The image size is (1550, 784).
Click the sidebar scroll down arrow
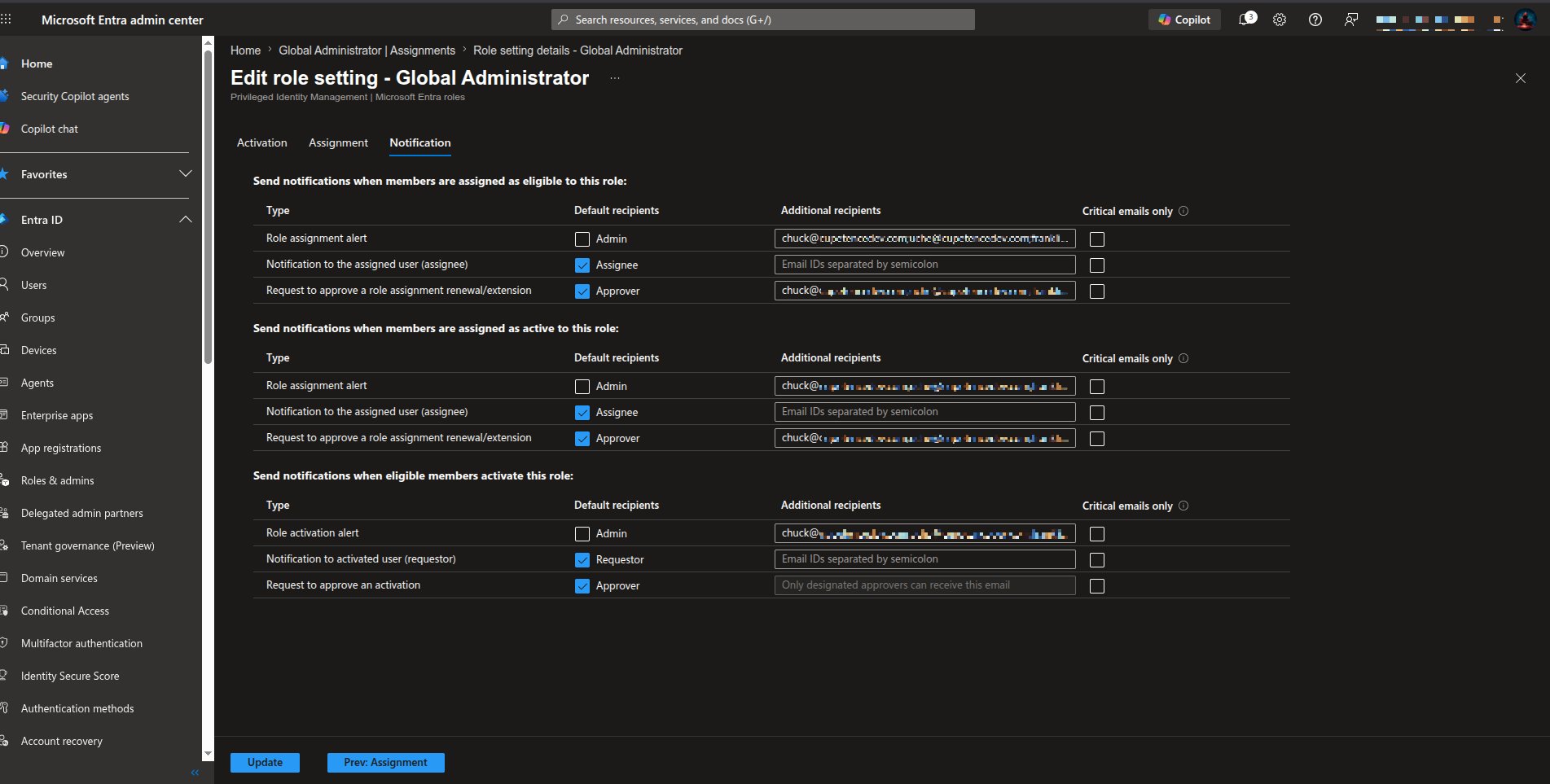pos(208,754)
